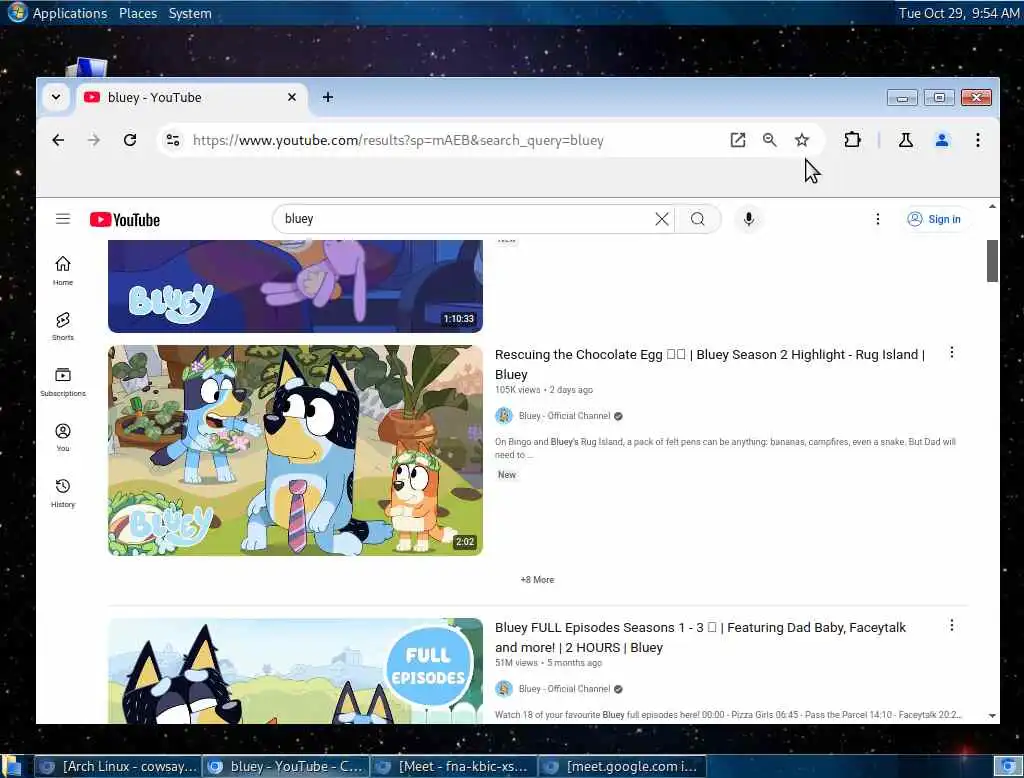Switch to Meet - fna-kbic taskbar window
The width and height of the screenshot is (1024, 778).
[454, 766]
